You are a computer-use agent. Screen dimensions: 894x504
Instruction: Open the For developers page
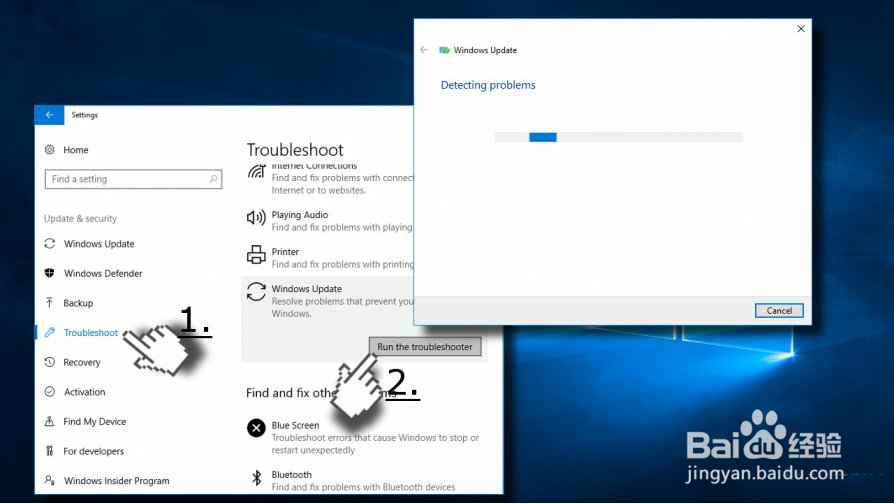(x=94, y=451)
